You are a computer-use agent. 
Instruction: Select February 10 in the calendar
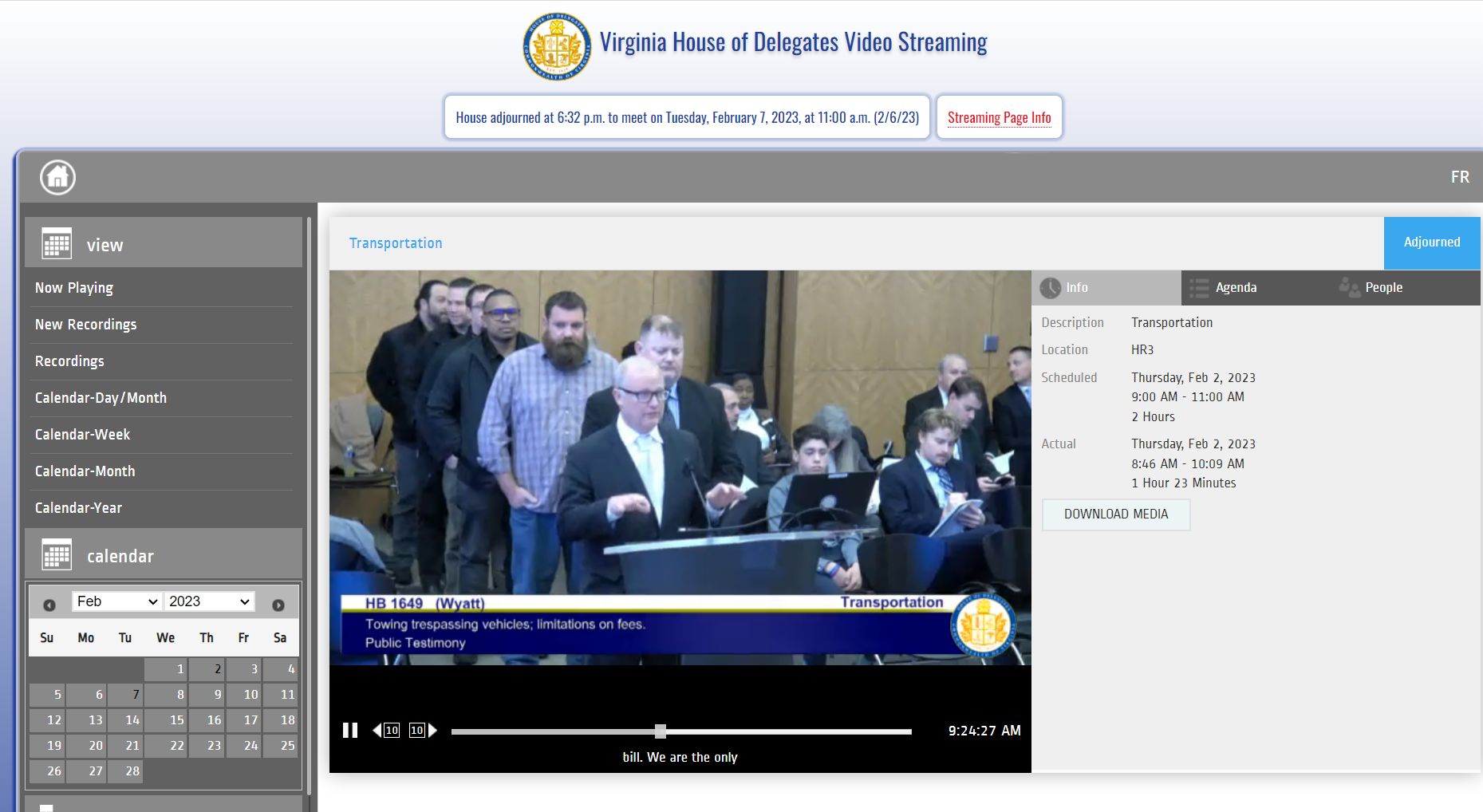click(244, 695)
